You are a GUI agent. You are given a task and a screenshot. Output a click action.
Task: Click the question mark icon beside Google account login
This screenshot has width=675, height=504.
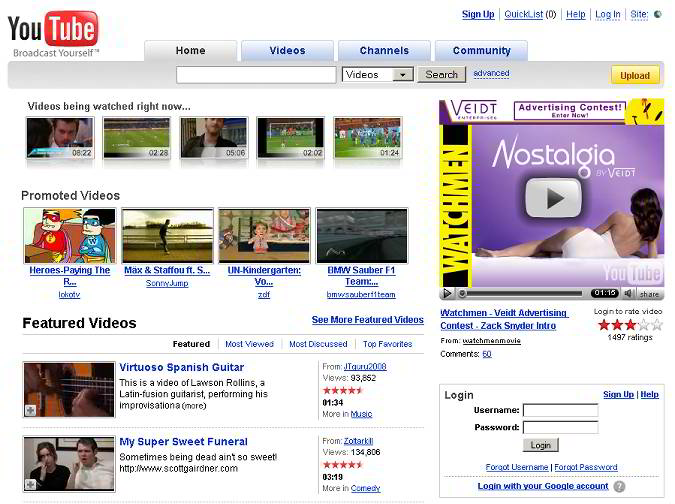click(620, 487)
